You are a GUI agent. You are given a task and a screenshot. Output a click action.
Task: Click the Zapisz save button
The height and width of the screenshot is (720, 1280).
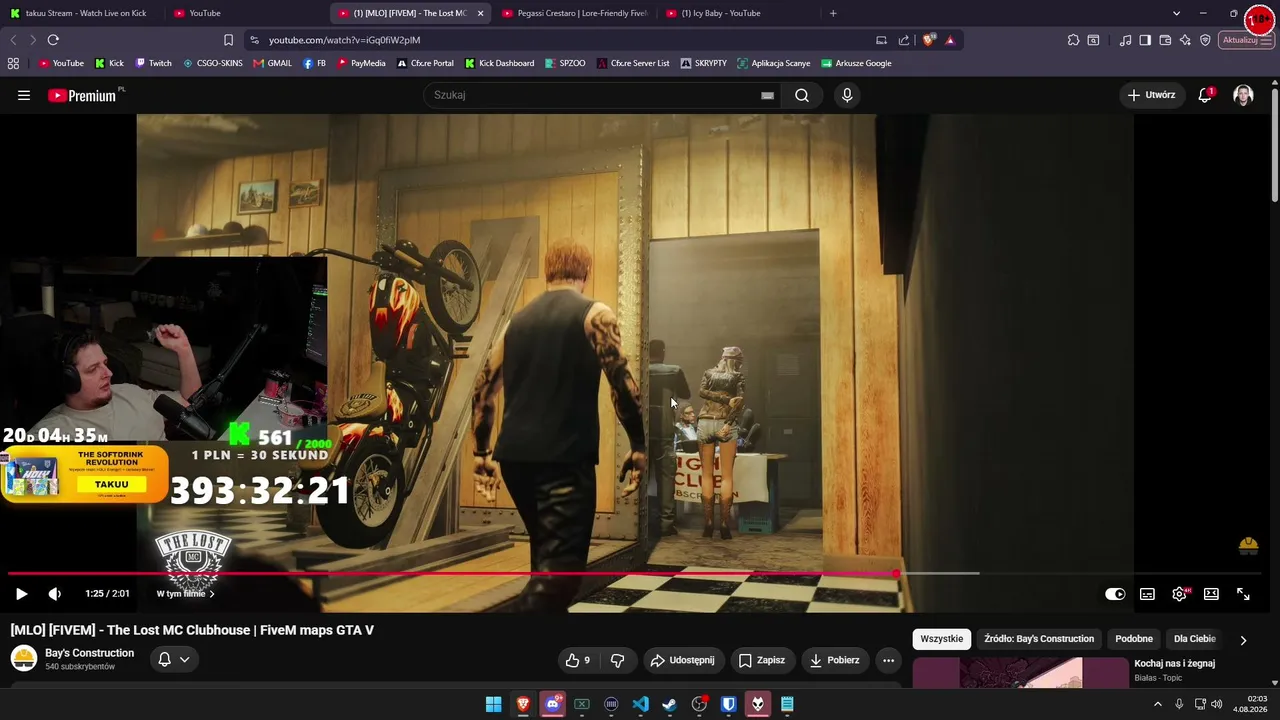(x=761, y=660)
